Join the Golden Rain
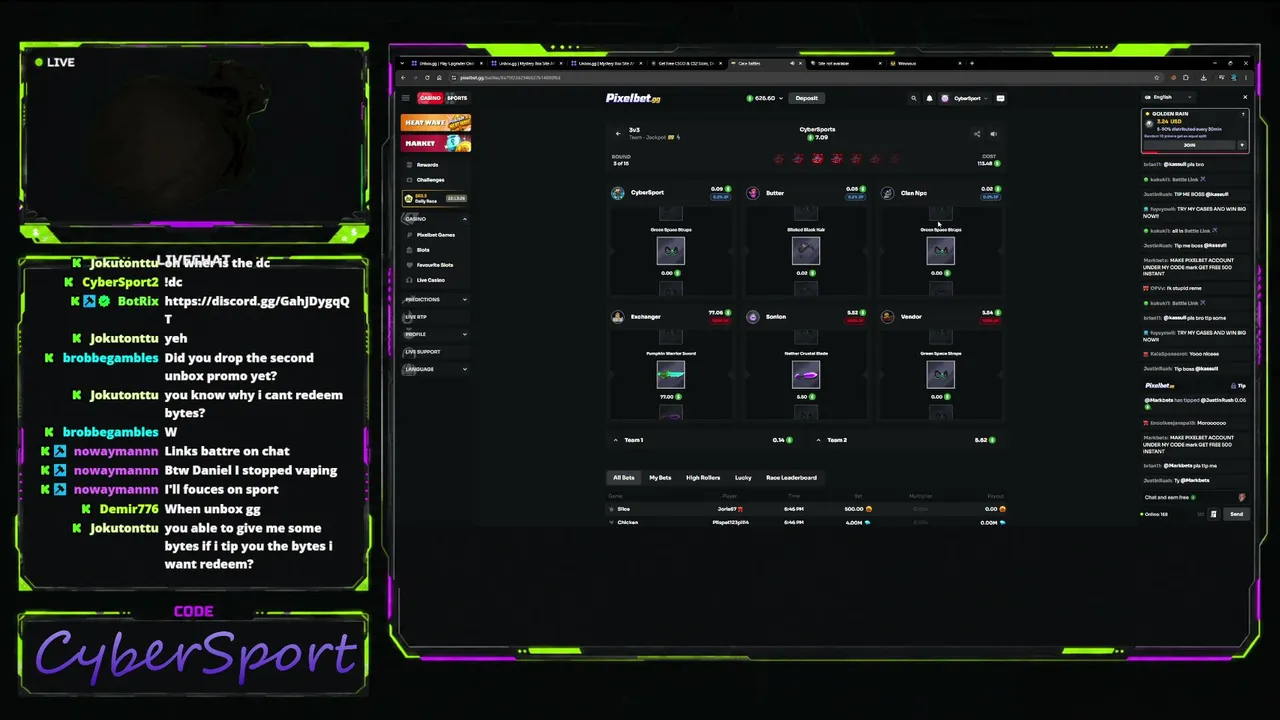The height and width of the screenshot is (720, 1280). (x=1190, y=145)
